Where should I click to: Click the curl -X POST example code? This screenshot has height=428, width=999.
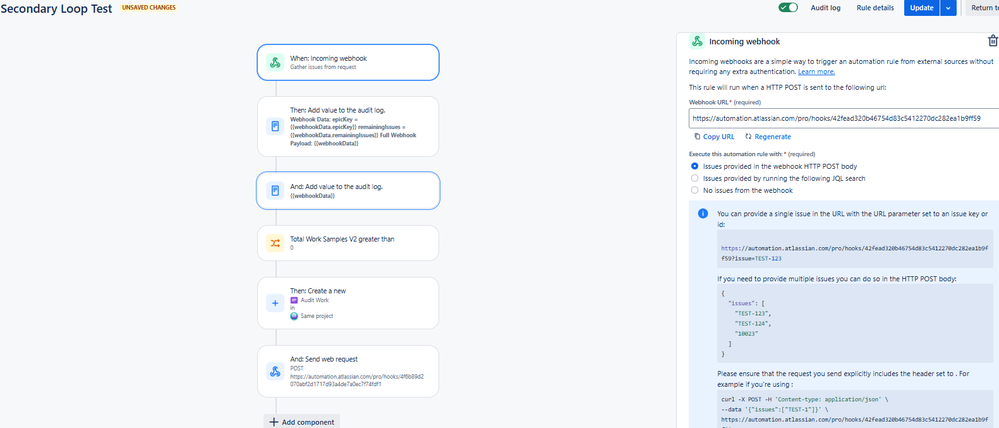pyautogui.click(x=854, y=411)
